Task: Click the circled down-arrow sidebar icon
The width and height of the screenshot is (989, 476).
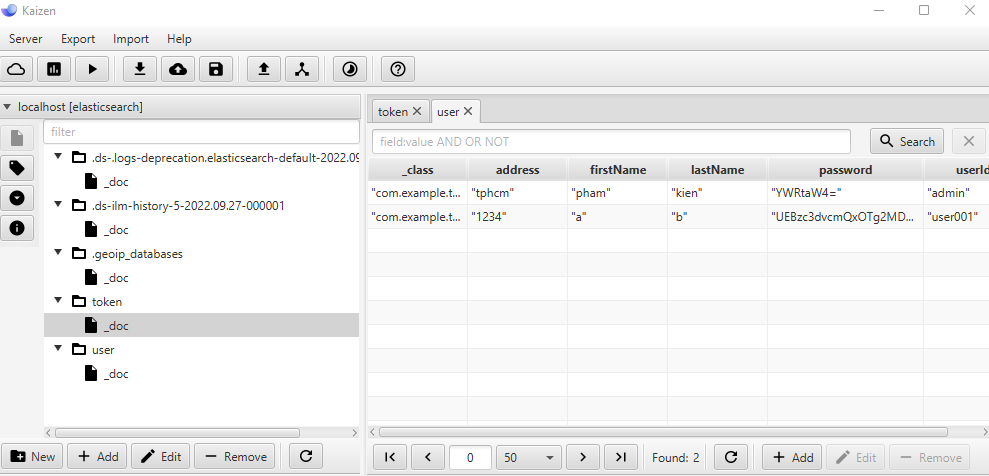Action: tap(17, 199)
